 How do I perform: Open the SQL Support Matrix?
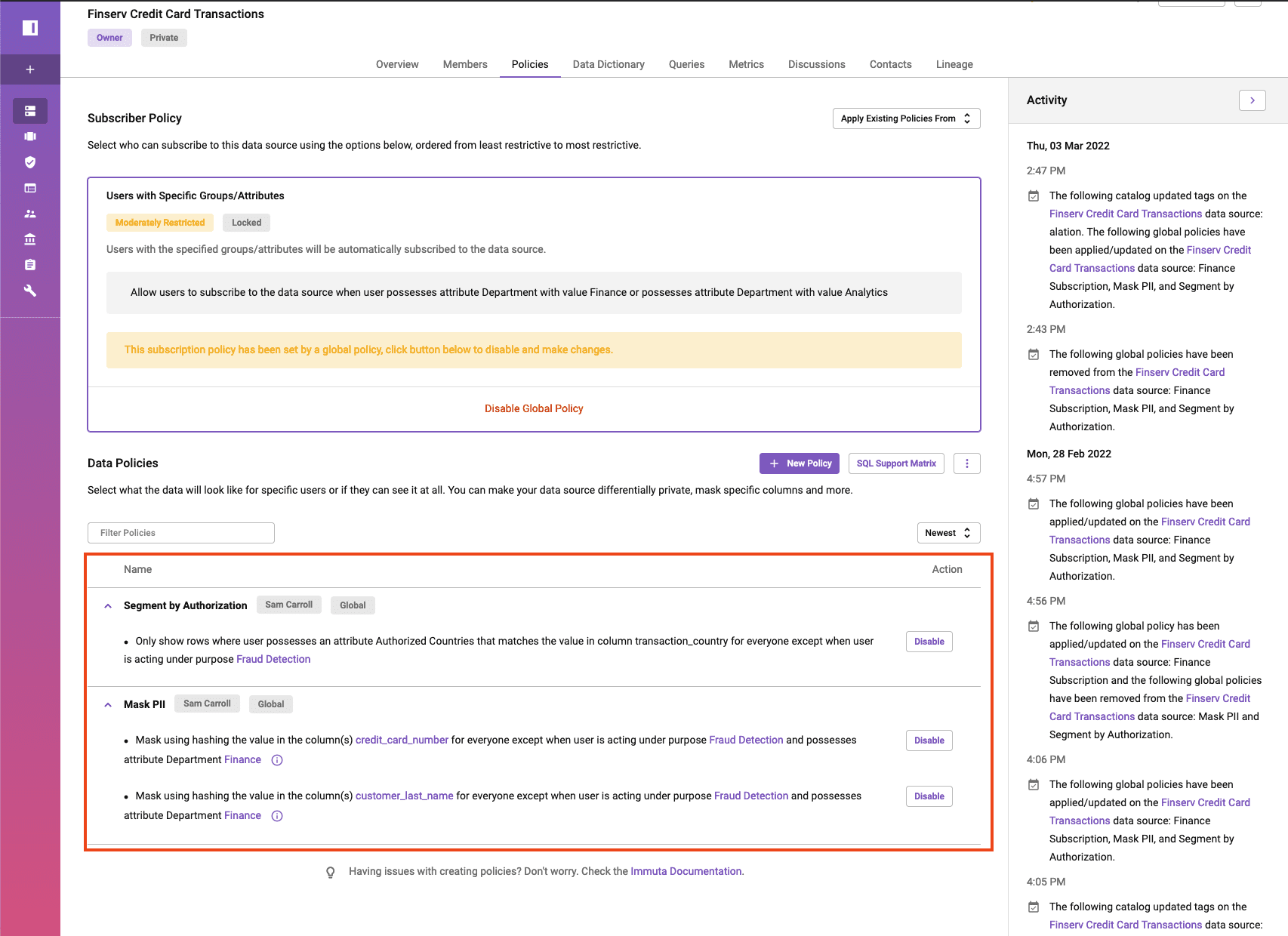(x=896, y=463)
